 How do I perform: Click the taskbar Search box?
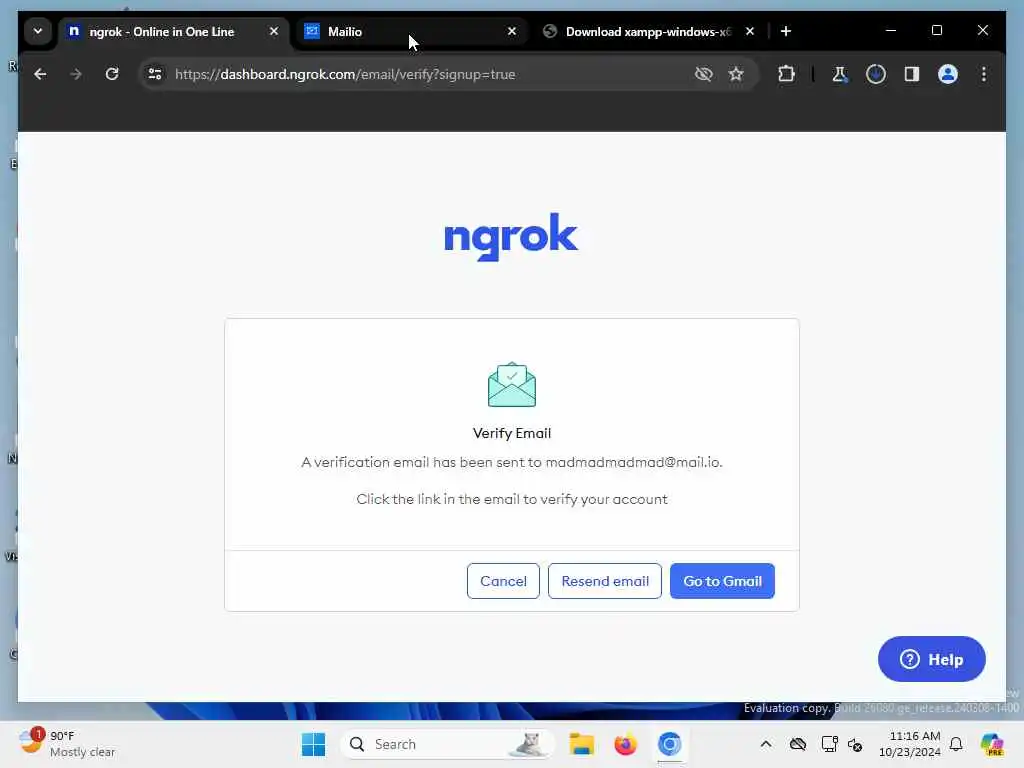point(447,744)
